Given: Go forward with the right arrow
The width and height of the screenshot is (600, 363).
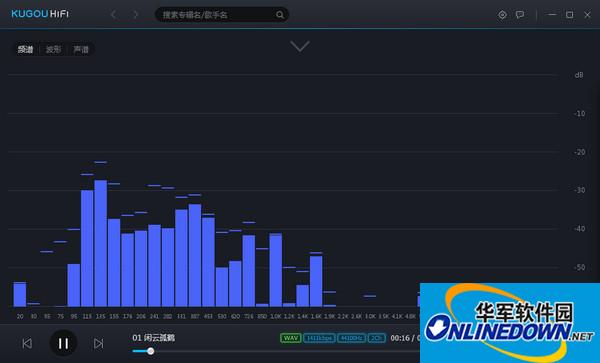Looking at the screenshot, I should tap(135, 15).
